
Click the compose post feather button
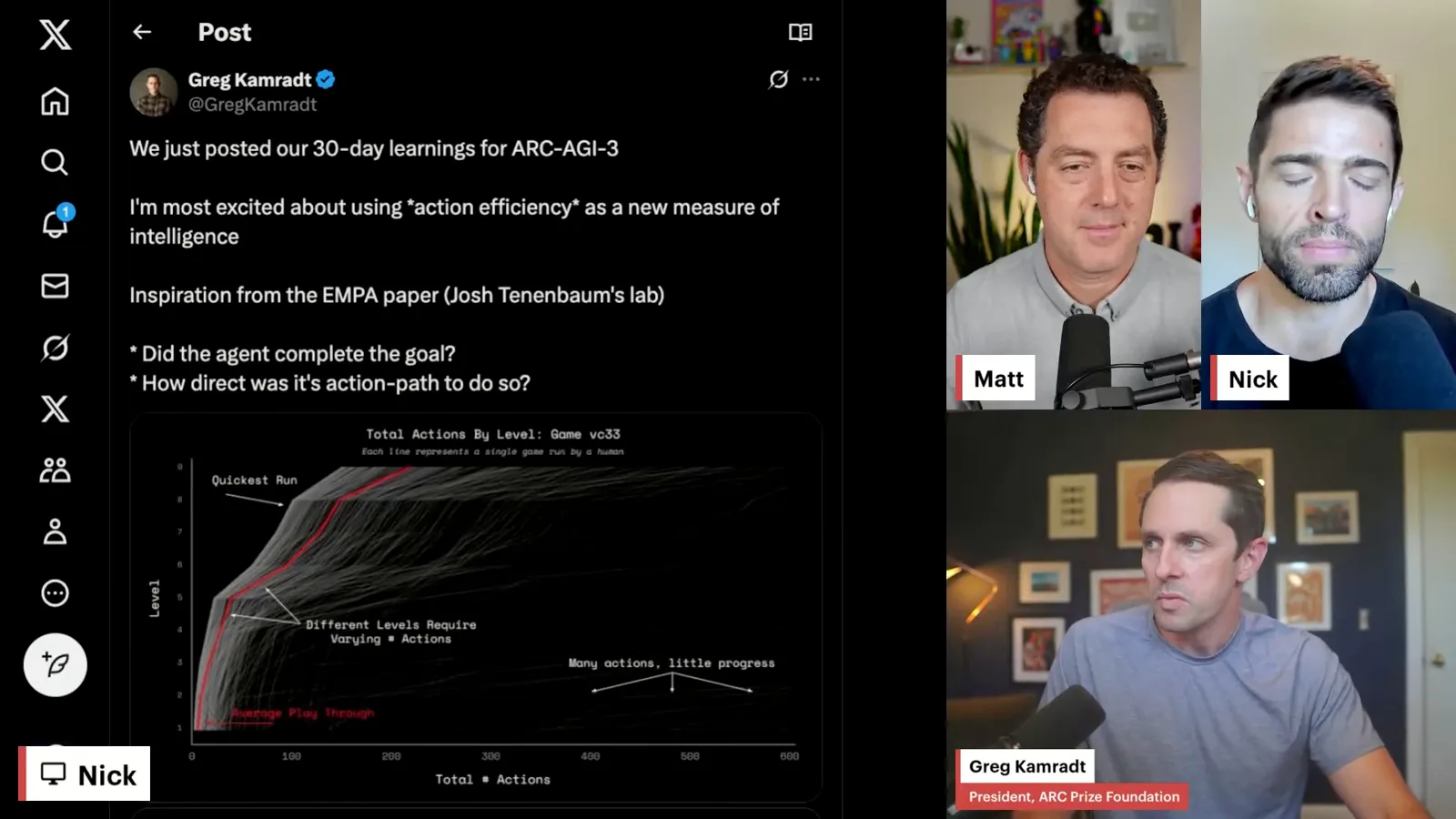55,664
